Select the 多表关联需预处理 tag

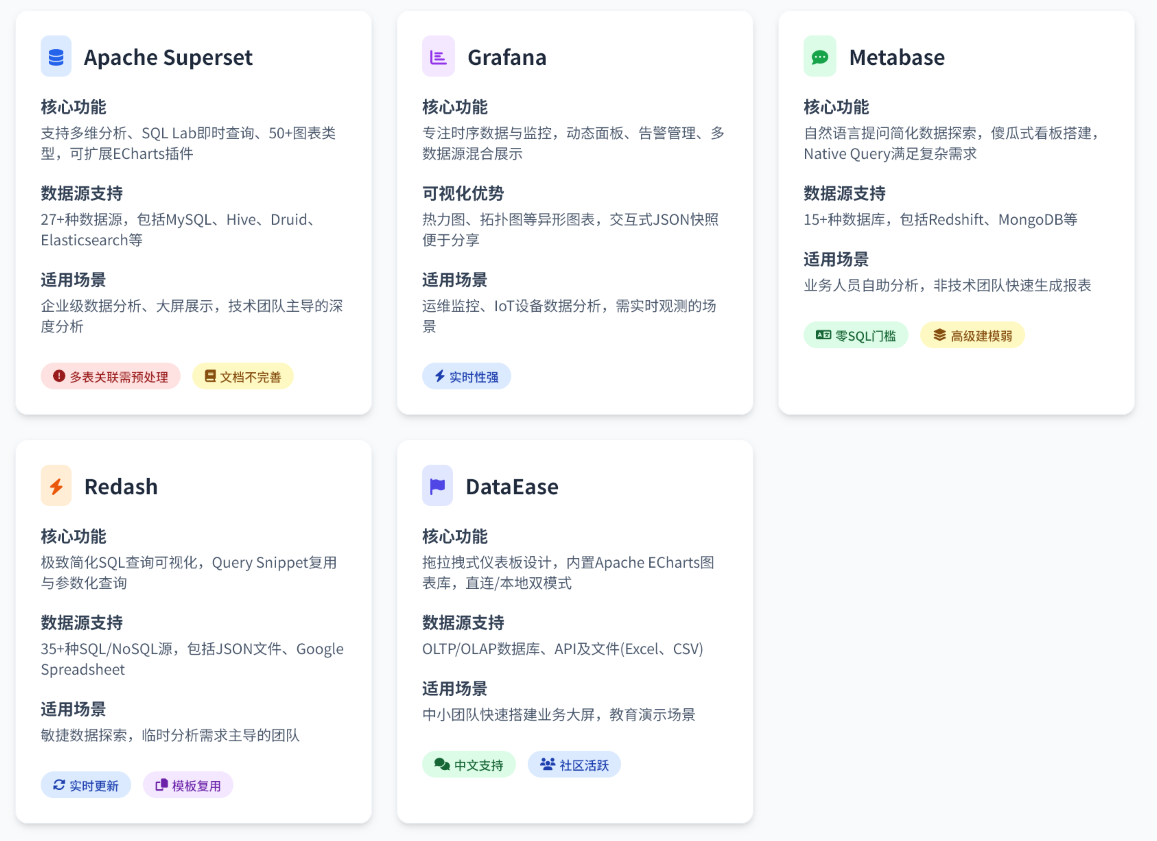[111, 376]
